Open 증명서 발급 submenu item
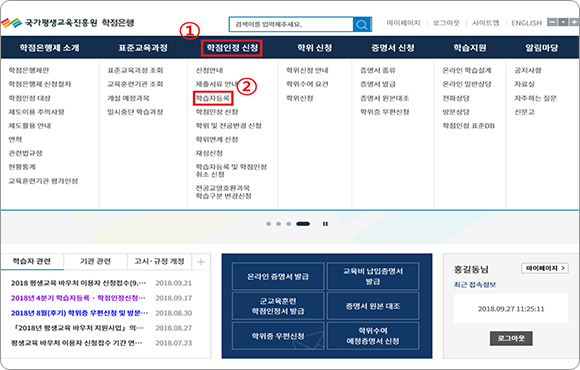580x370 pixels. click(378, 84)
